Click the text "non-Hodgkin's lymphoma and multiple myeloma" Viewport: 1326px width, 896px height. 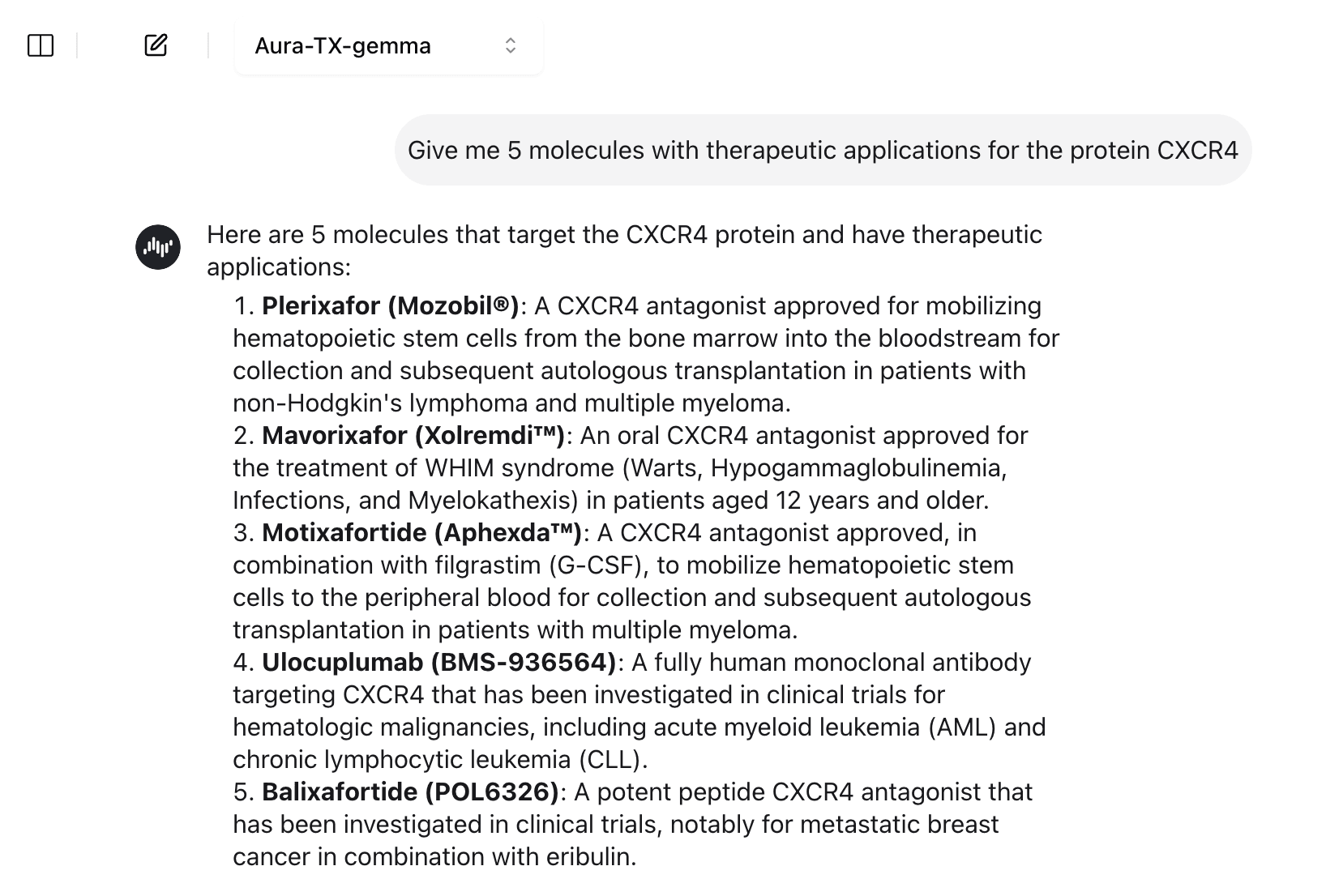(511, 403)
